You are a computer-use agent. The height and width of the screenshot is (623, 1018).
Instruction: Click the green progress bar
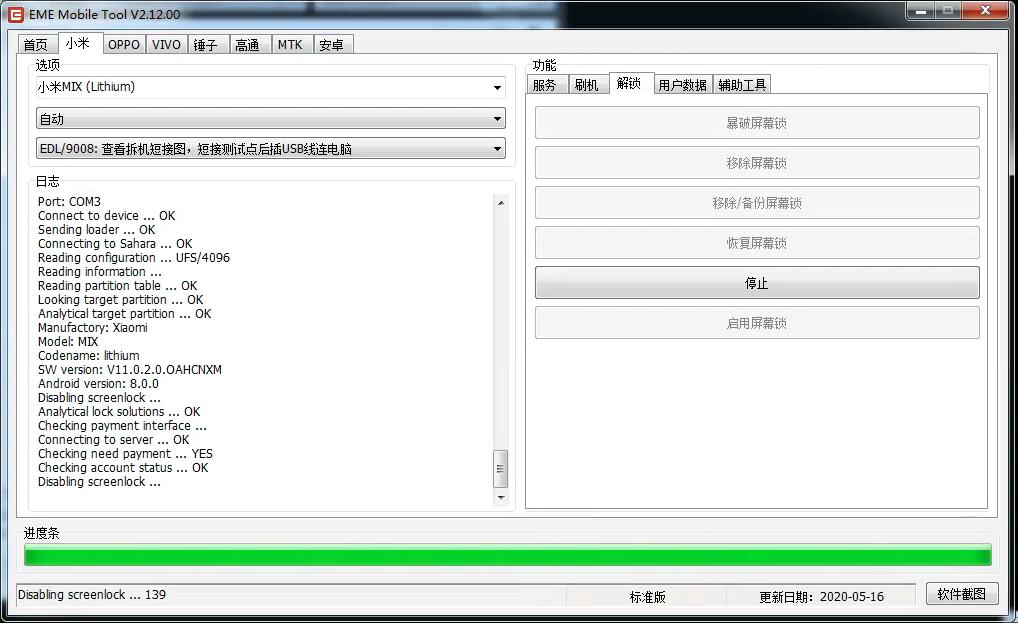[508, 555]
